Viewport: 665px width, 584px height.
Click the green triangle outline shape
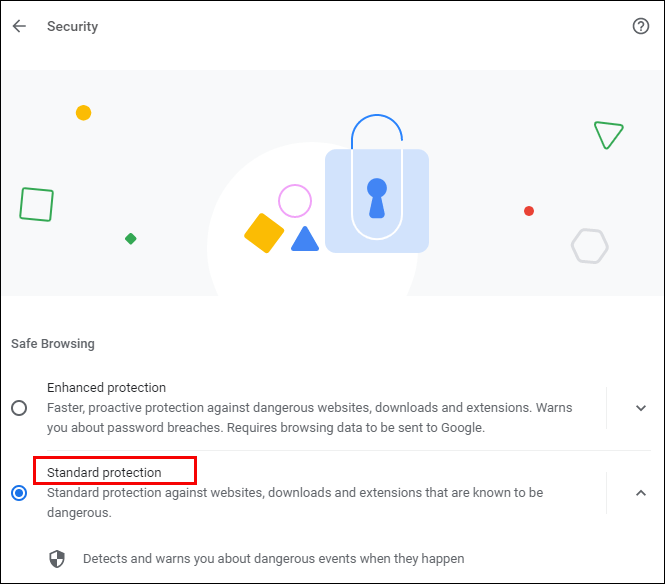click(607, 134)
